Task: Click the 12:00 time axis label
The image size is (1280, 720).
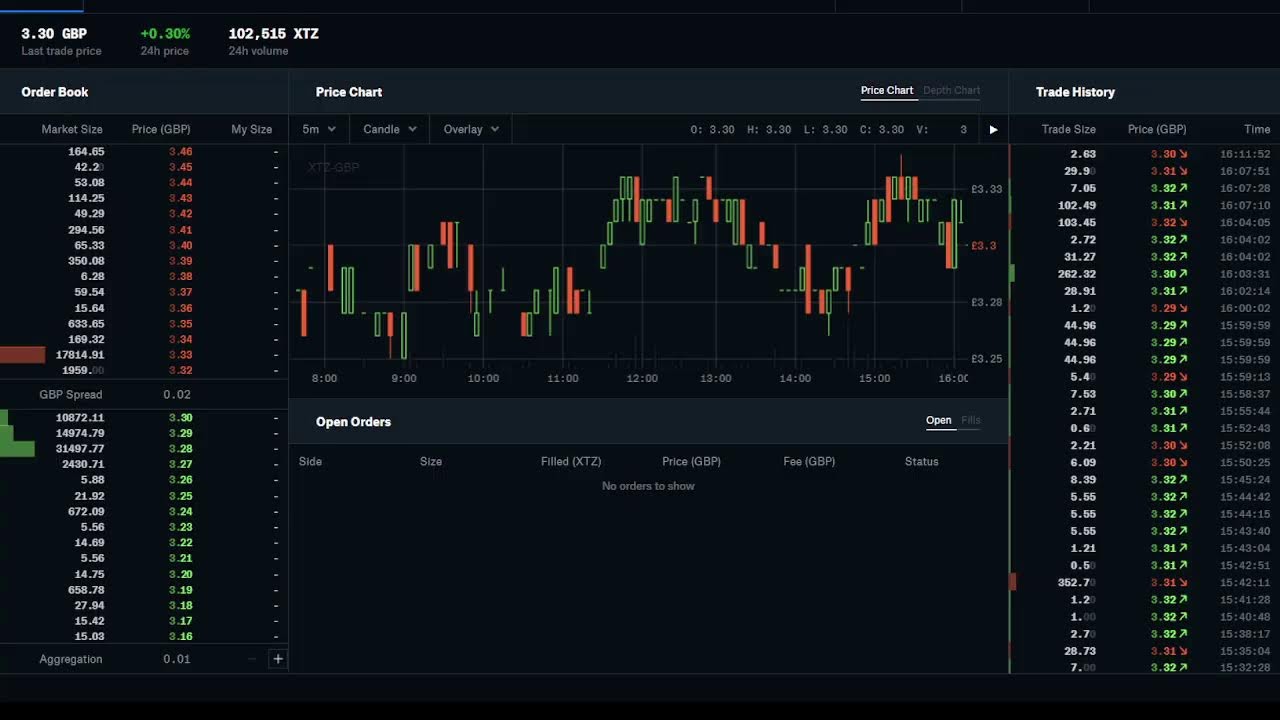Action: click(x=642, y=378)
